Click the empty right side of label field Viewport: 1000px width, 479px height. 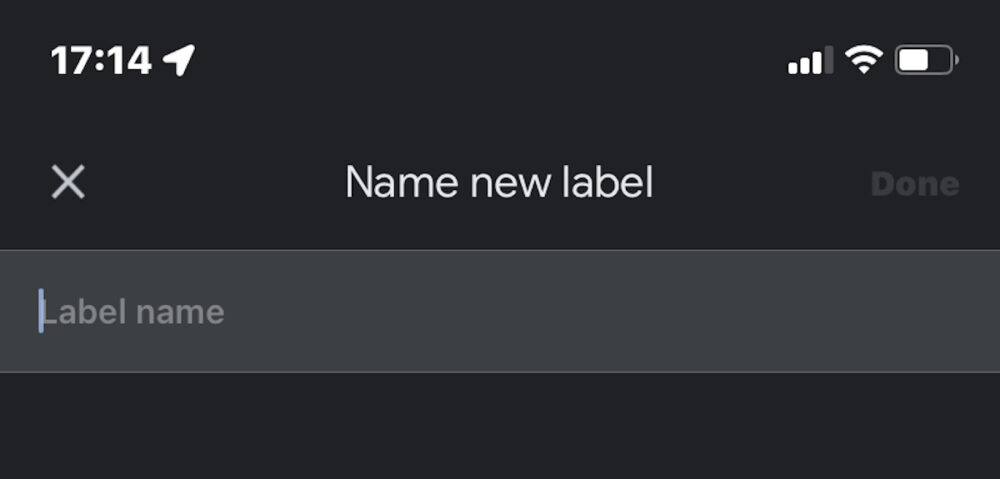click(x=750, y=311)
